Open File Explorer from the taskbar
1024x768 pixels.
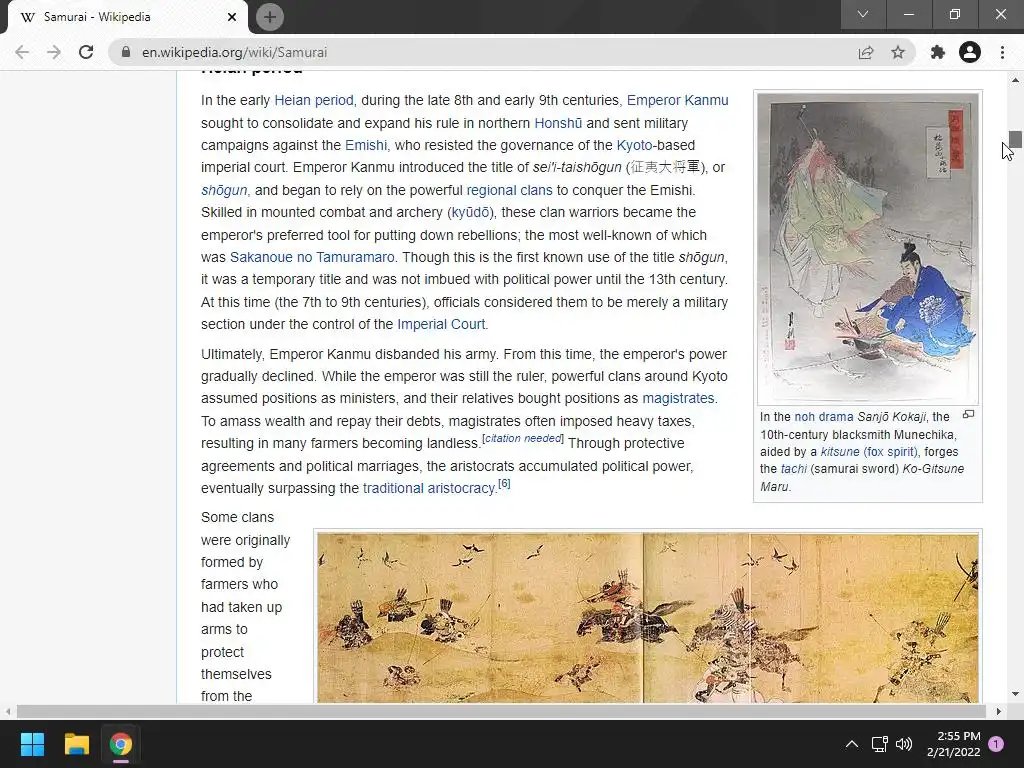[x=76, y=744]
